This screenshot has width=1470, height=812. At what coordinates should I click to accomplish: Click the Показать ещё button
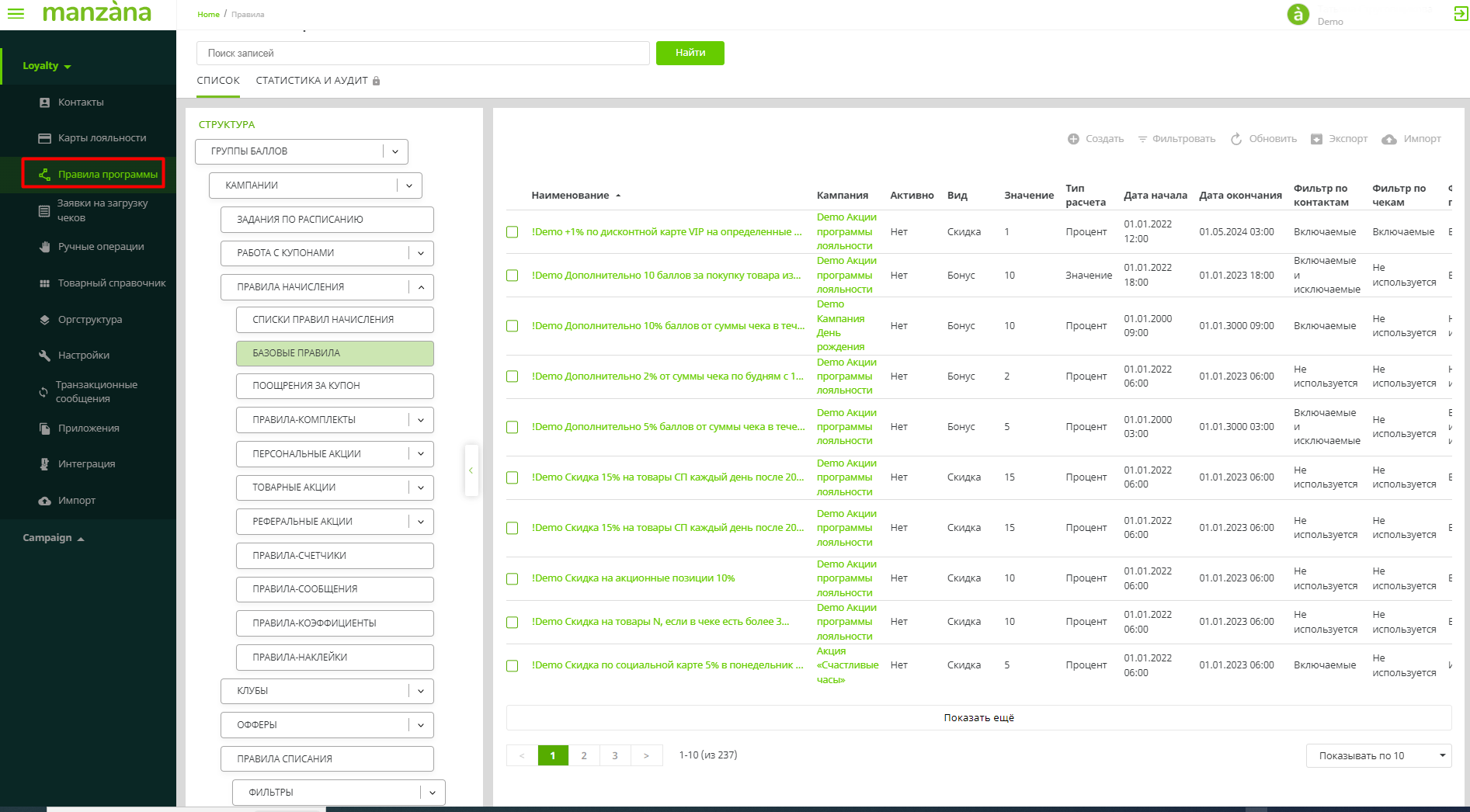(978, 718)
